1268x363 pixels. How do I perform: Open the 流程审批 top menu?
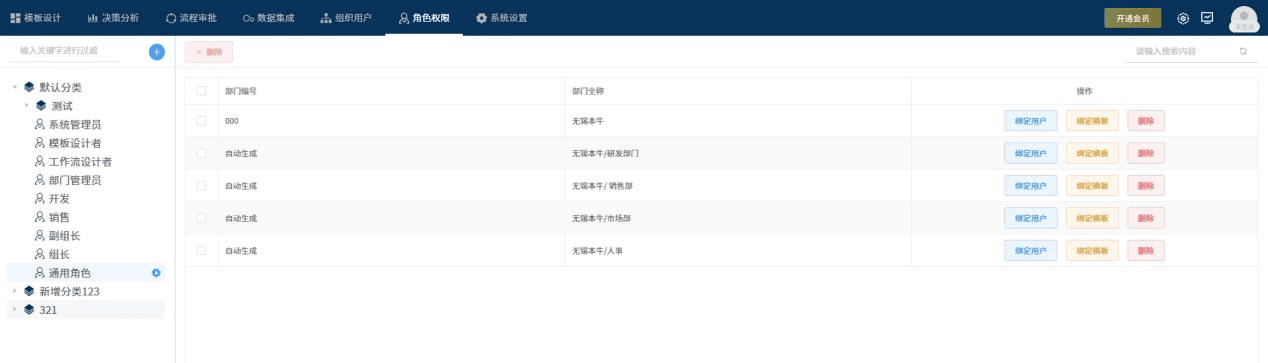tap(191, 18)
